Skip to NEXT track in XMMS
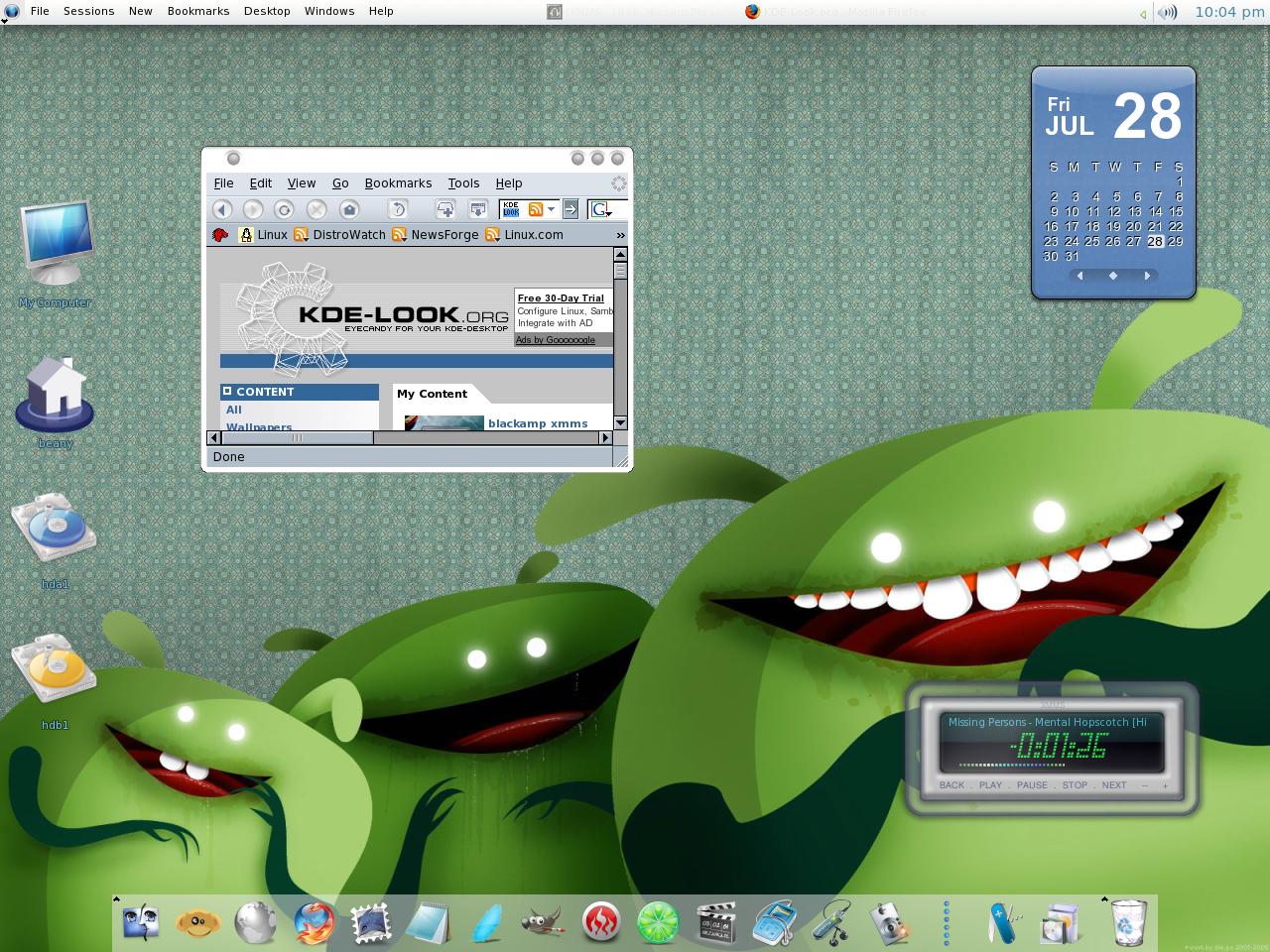Screen dimensions: 1270x952 [1114, 785]
